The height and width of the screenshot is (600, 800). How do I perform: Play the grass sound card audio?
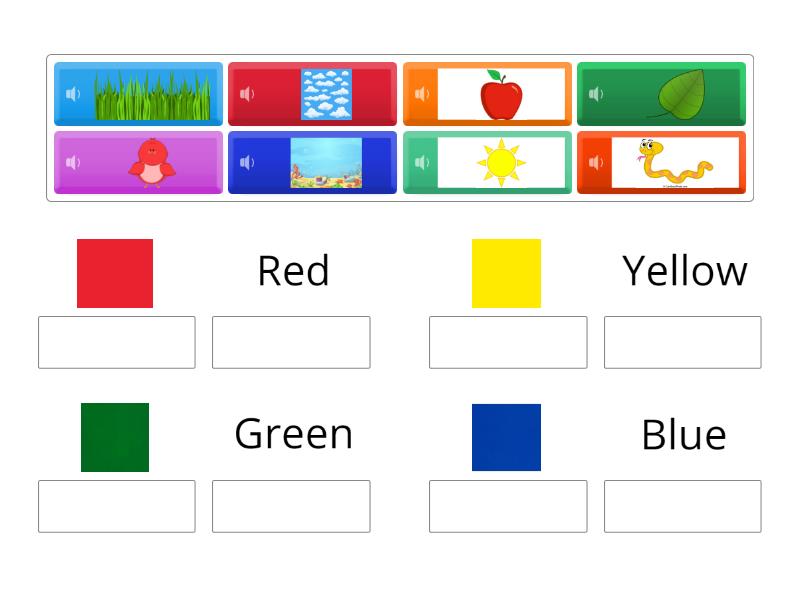(70, 94)
